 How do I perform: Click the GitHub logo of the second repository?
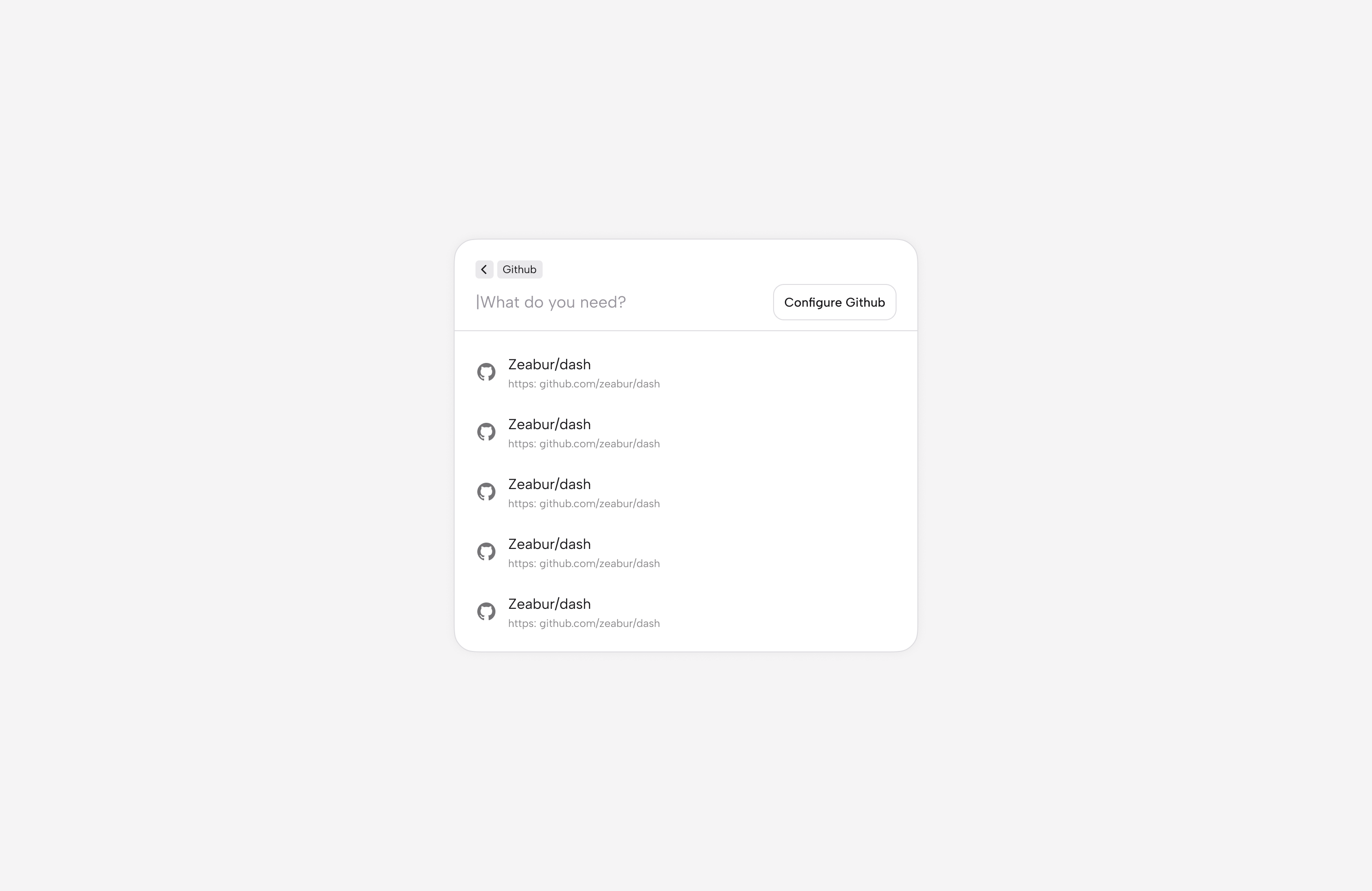(x=486, y=432)
